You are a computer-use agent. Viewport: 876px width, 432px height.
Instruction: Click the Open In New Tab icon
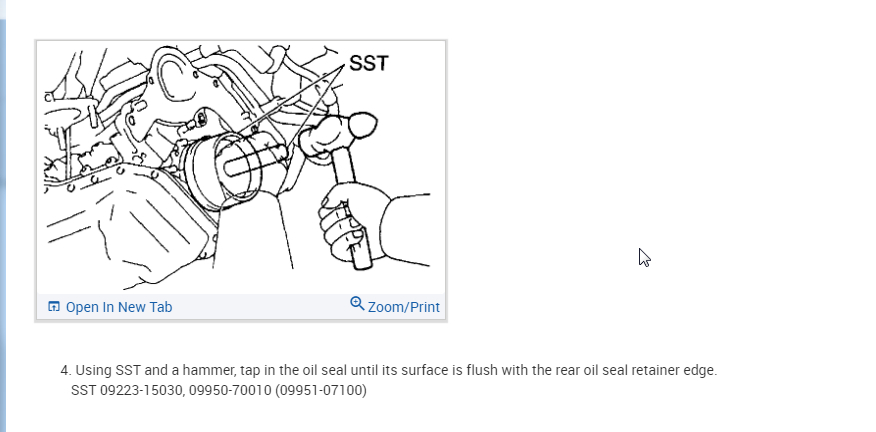coord(54,306)
